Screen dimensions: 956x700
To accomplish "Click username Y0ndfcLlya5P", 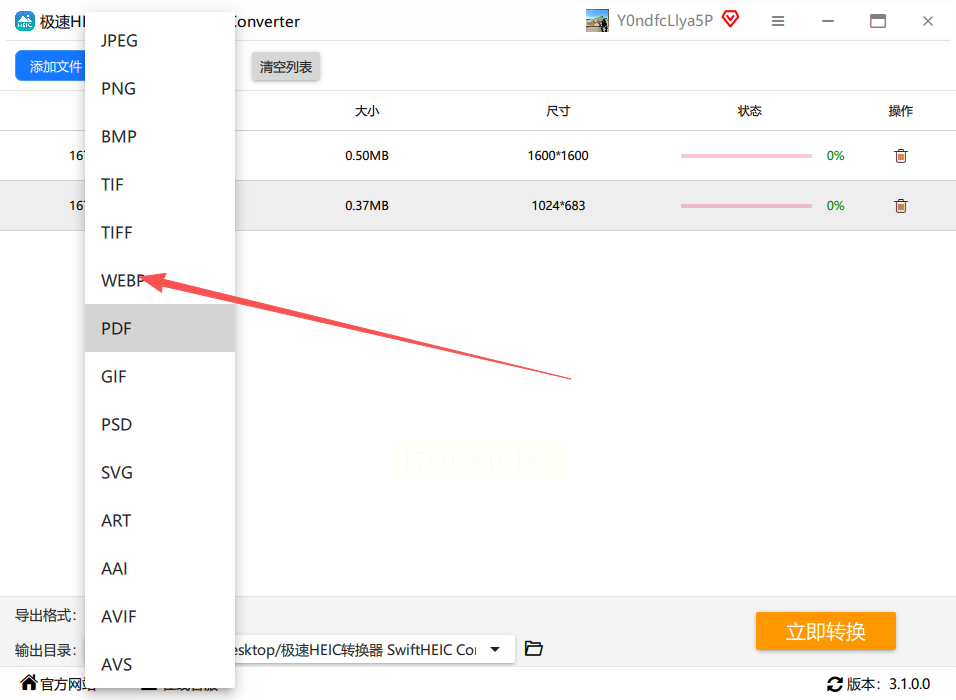I will 665,21.
